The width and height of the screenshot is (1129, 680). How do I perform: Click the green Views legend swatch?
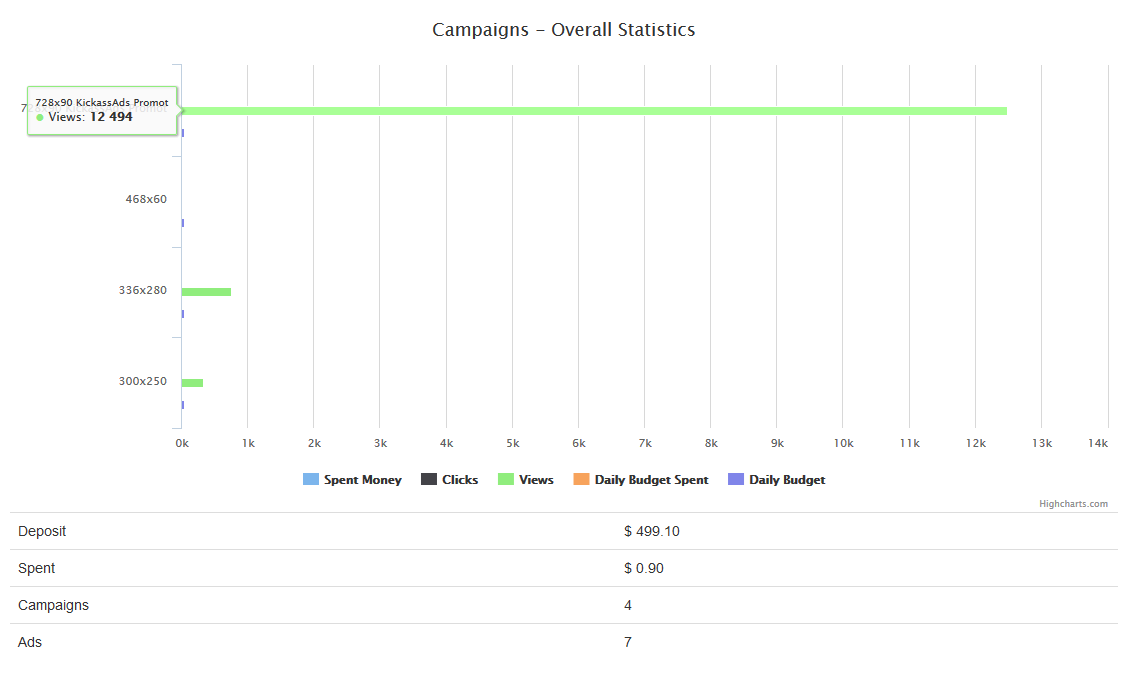tap(506, 480)
